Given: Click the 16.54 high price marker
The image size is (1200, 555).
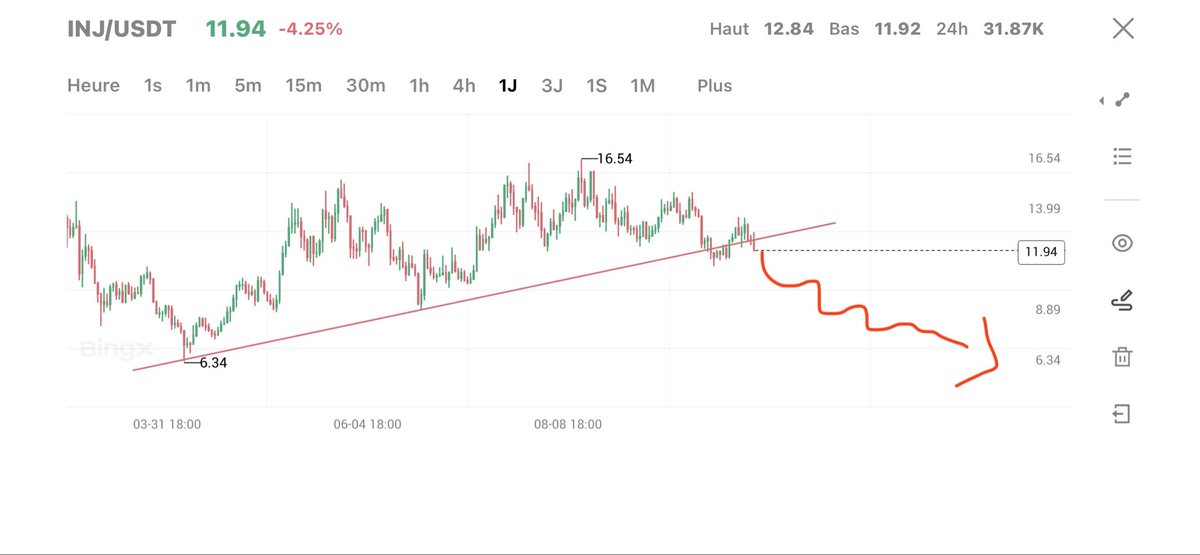Looking at the screenshot, I should [x=614, y=158].
